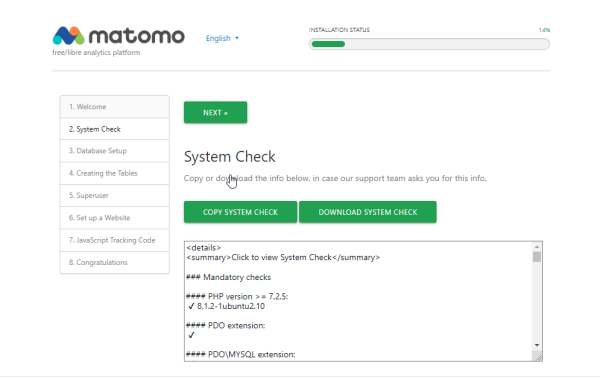The image size is (600, 379).
Task: Click the 'Click to view System Check' summary line
Action: coord(283,258)
